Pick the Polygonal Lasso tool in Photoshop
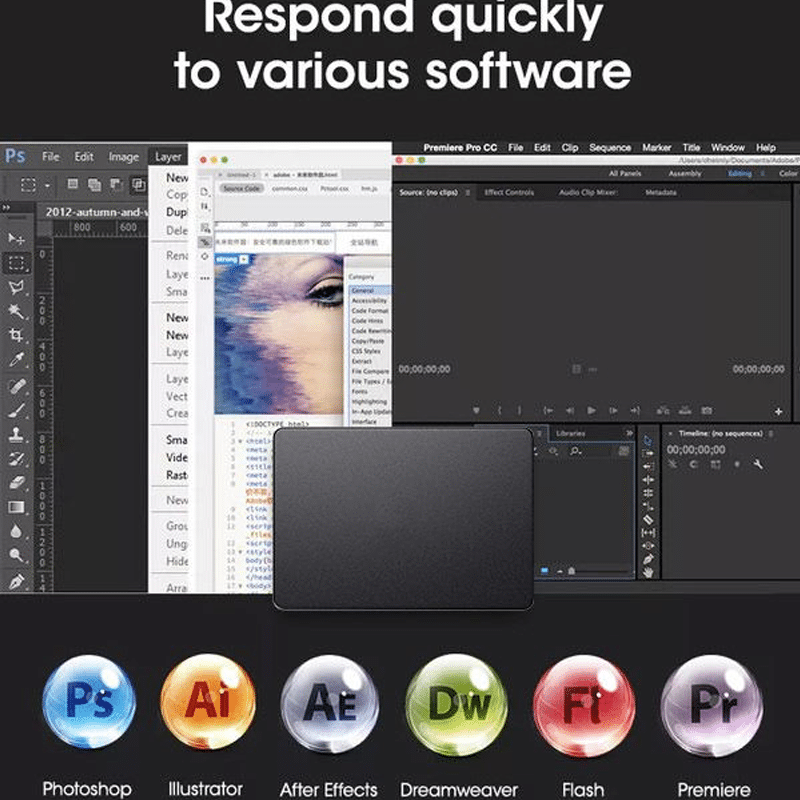Screen dimensions: 800x800 point(16,287)
